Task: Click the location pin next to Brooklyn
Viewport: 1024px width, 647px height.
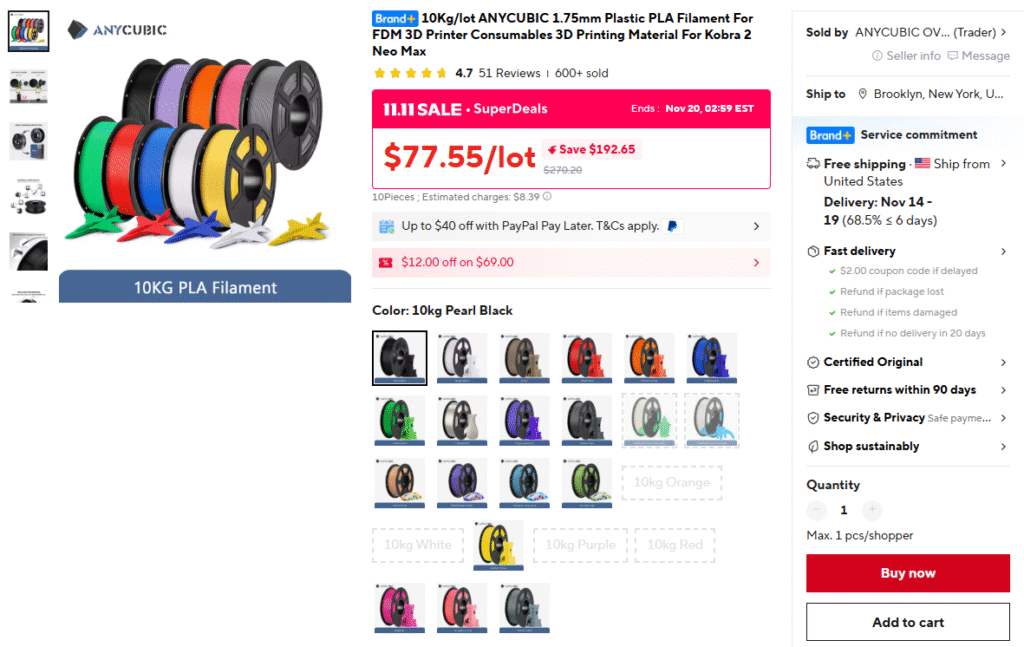Action: click(863, 94)
